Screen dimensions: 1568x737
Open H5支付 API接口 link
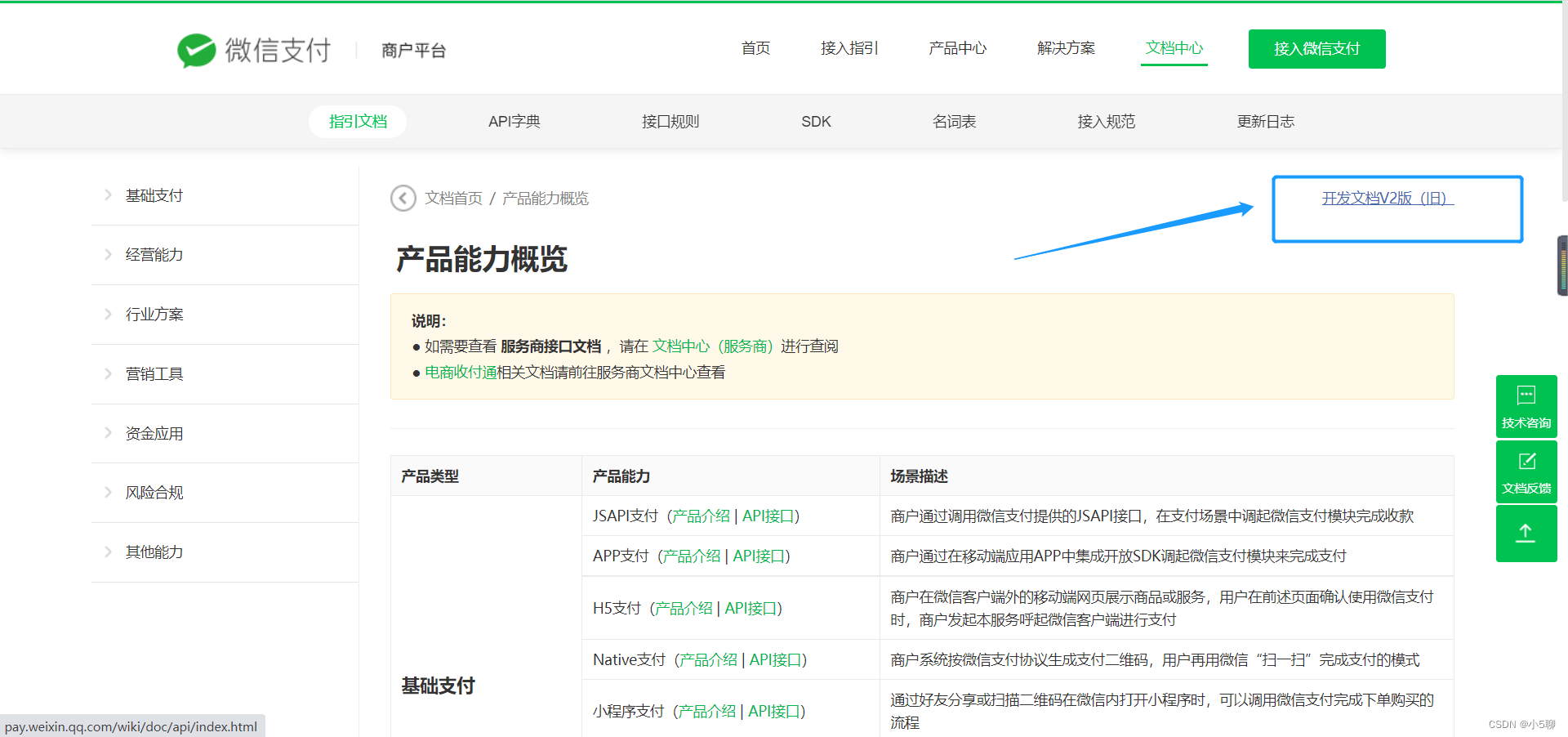coord(751,609)
